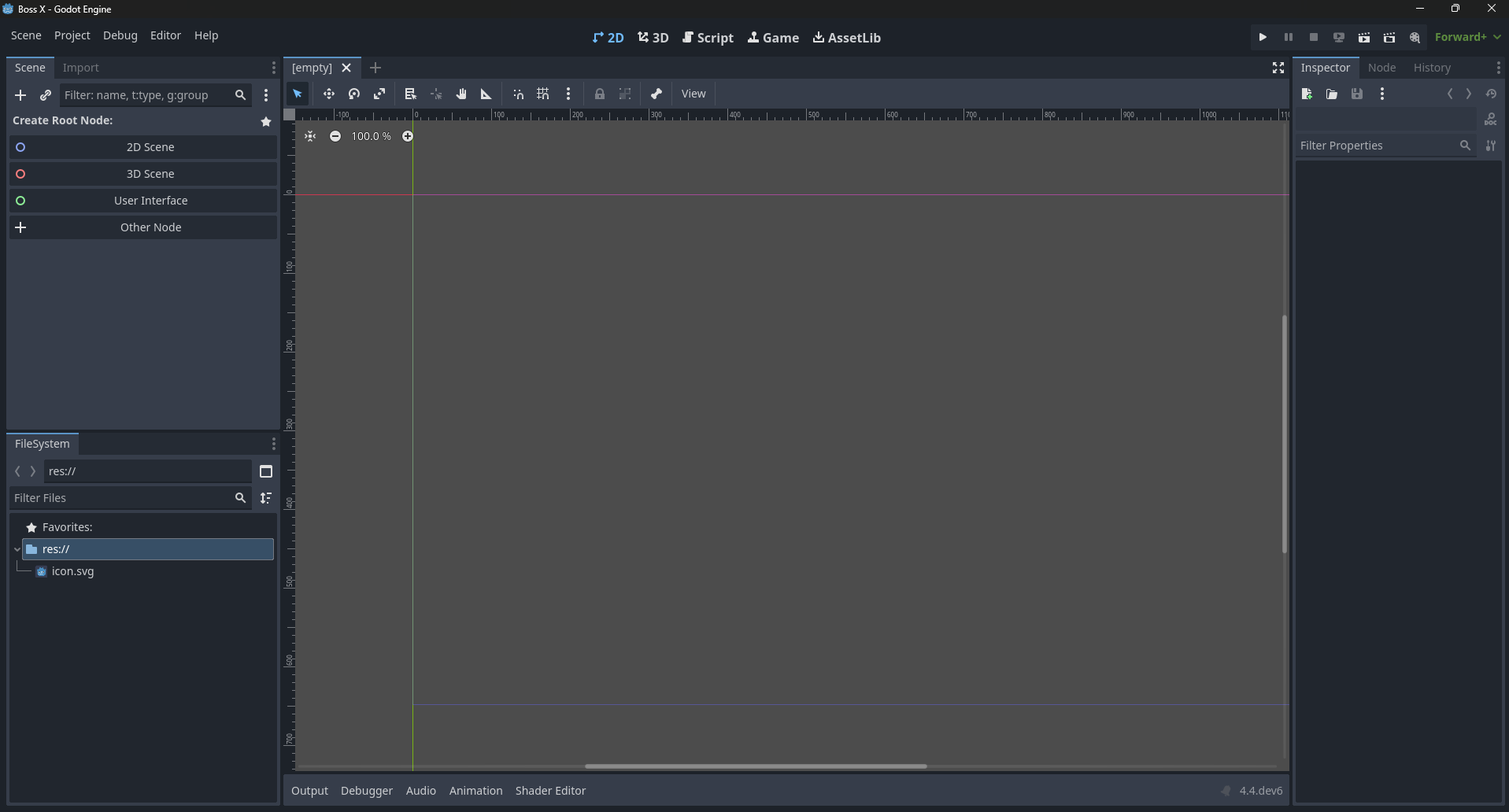The image size is (1509, 812).
Task: Select the Rotate Mode tool
Action: (x=354, y=94)
